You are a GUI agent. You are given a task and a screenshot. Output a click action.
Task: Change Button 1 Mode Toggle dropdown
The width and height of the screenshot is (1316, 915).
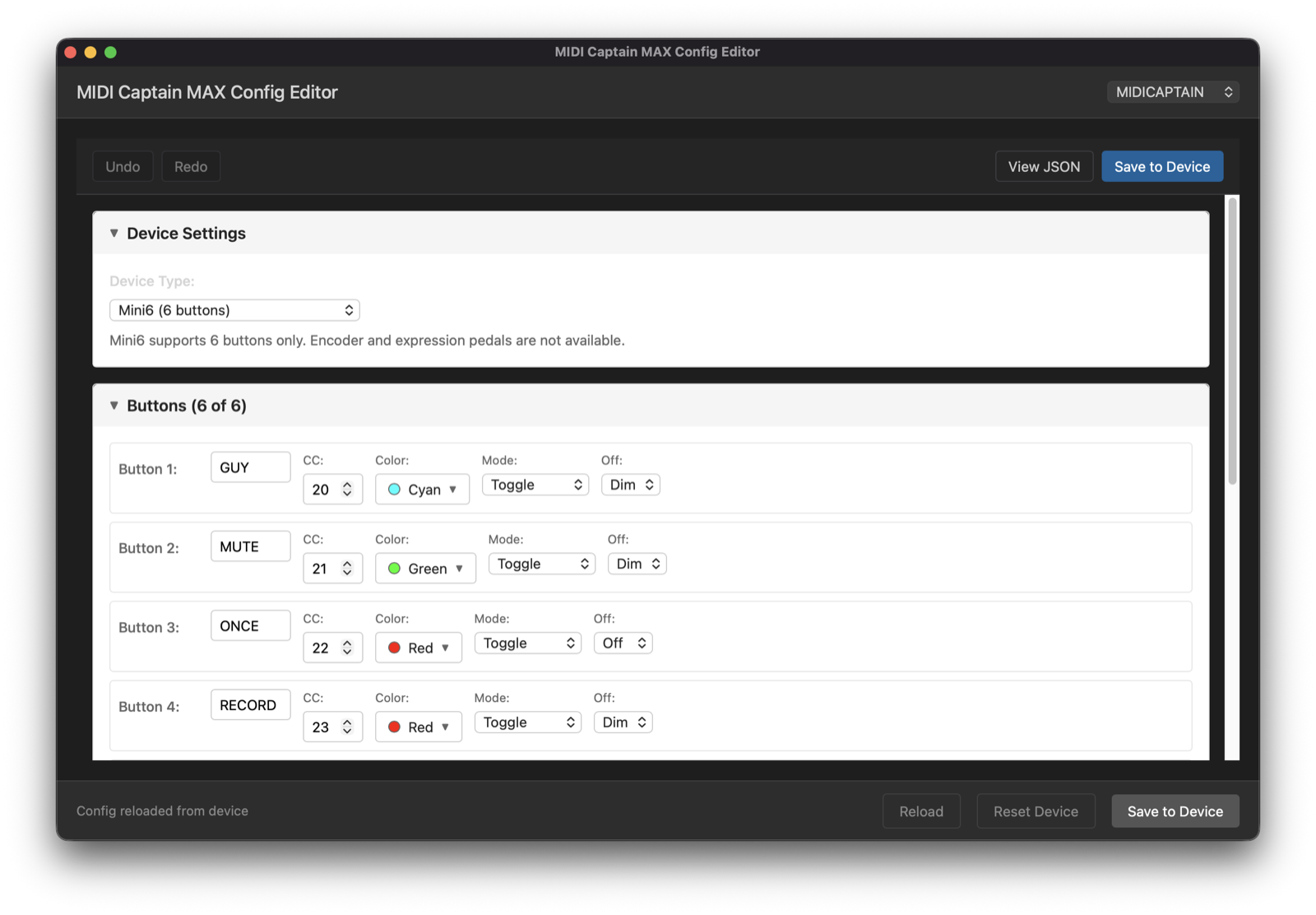click(535, 485)
